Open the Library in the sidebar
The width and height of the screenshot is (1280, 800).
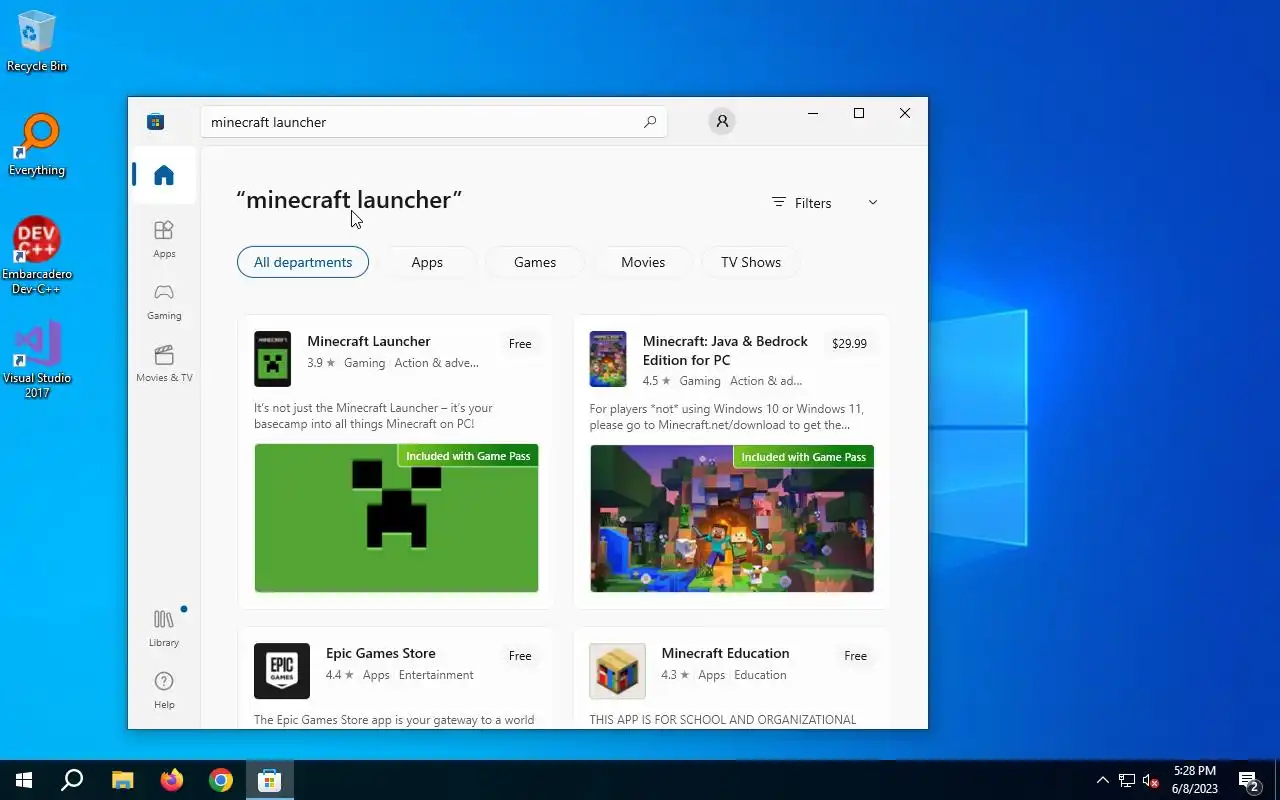164,627
